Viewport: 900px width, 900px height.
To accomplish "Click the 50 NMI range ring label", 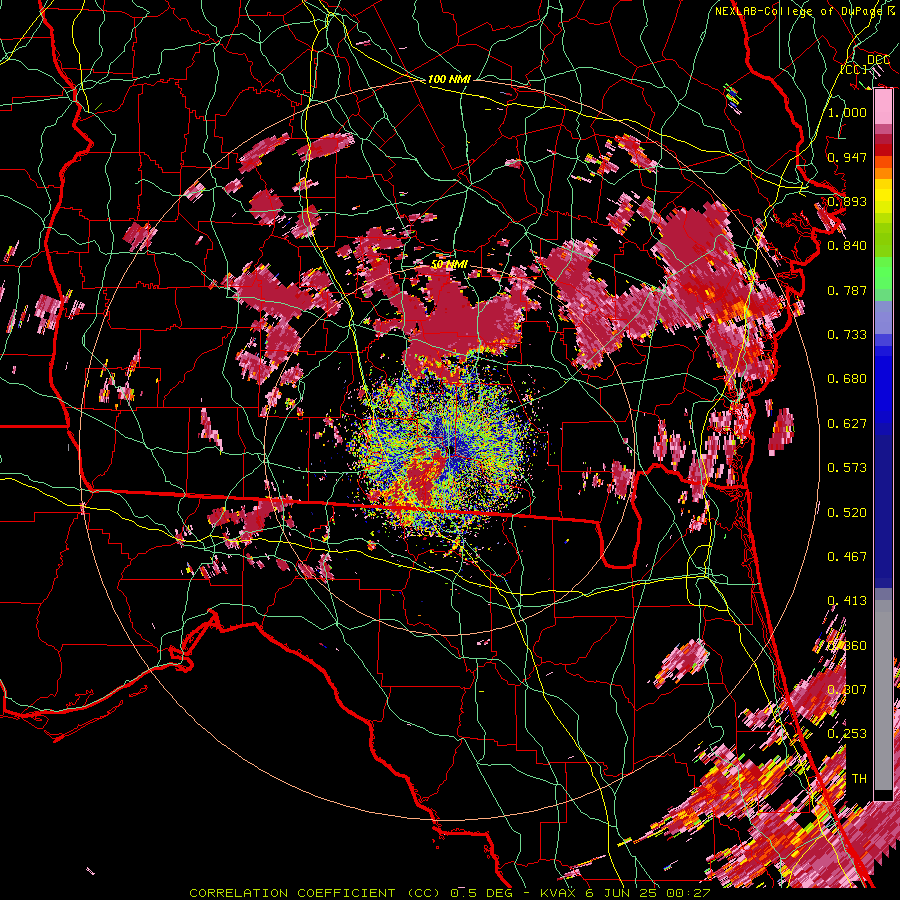I will pyautogui.click(x=449, y=264).
